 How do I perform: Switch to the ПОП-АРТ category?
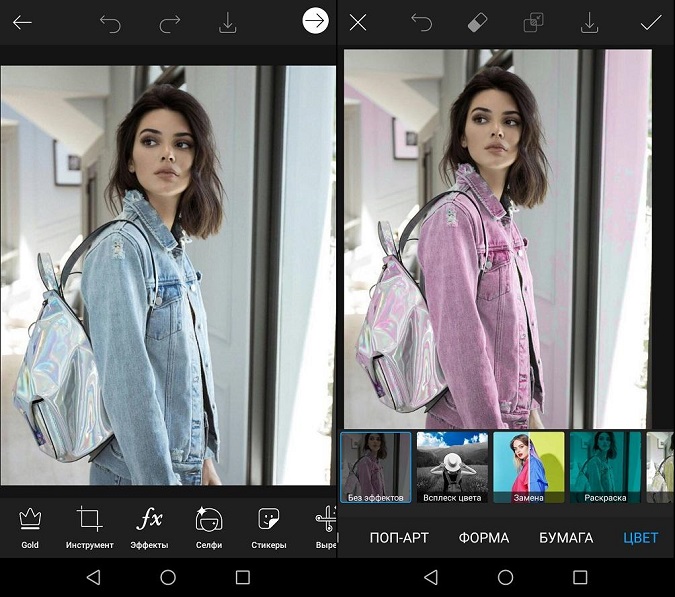(x=399, y=538)
